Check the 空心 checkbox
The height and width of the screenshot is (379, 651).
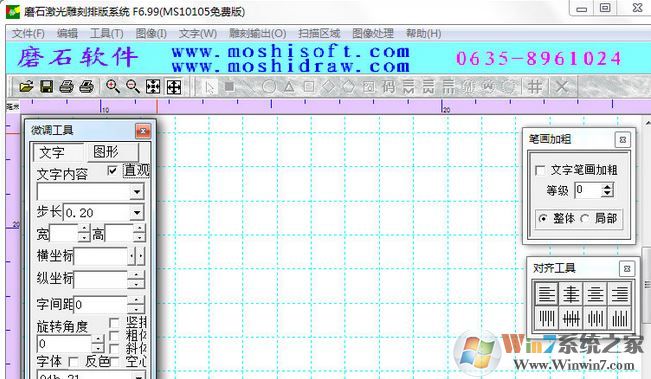click(x=115, y=362)
